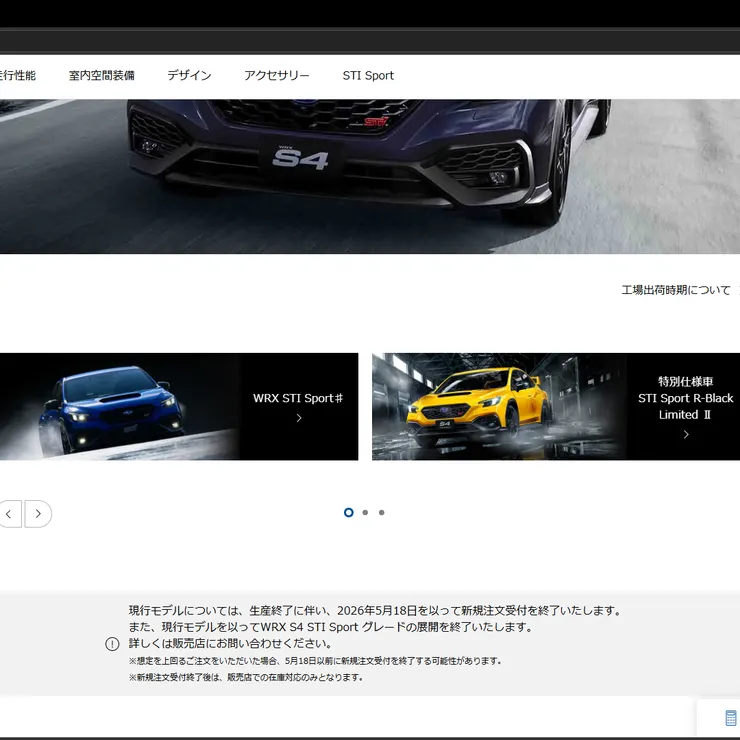Click the info exclamation icon in notice
740x740 pixels.
pyautogui.click(x=112, y=644)
